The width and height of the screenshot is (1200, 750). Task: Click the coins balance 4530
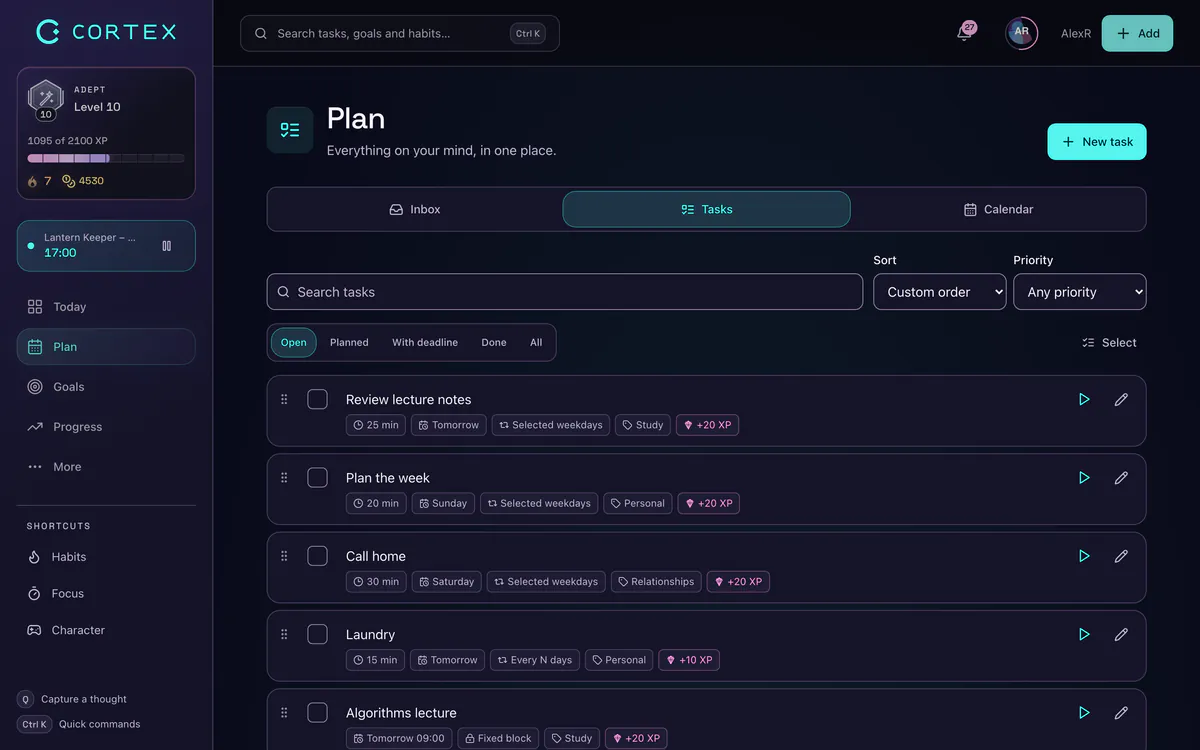83,181
